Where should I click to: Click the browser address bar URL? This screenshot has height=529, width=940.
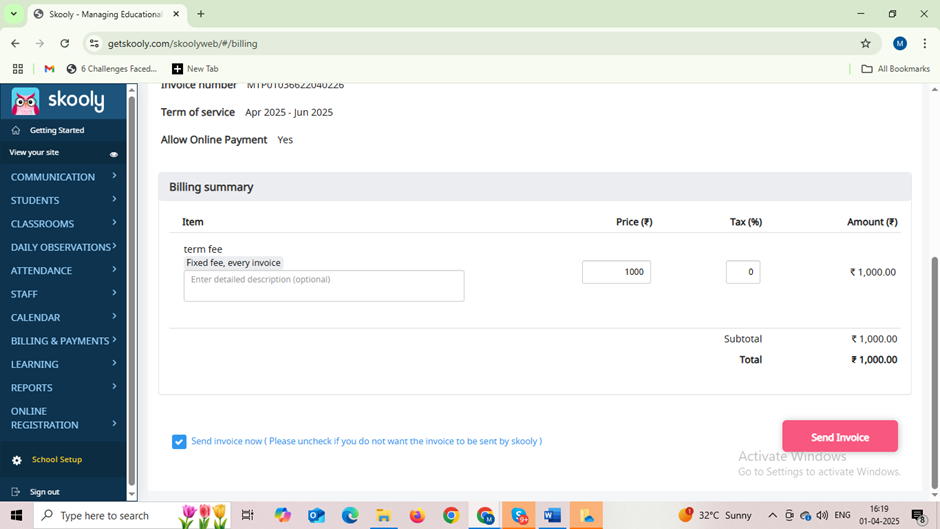coord(182,43)
